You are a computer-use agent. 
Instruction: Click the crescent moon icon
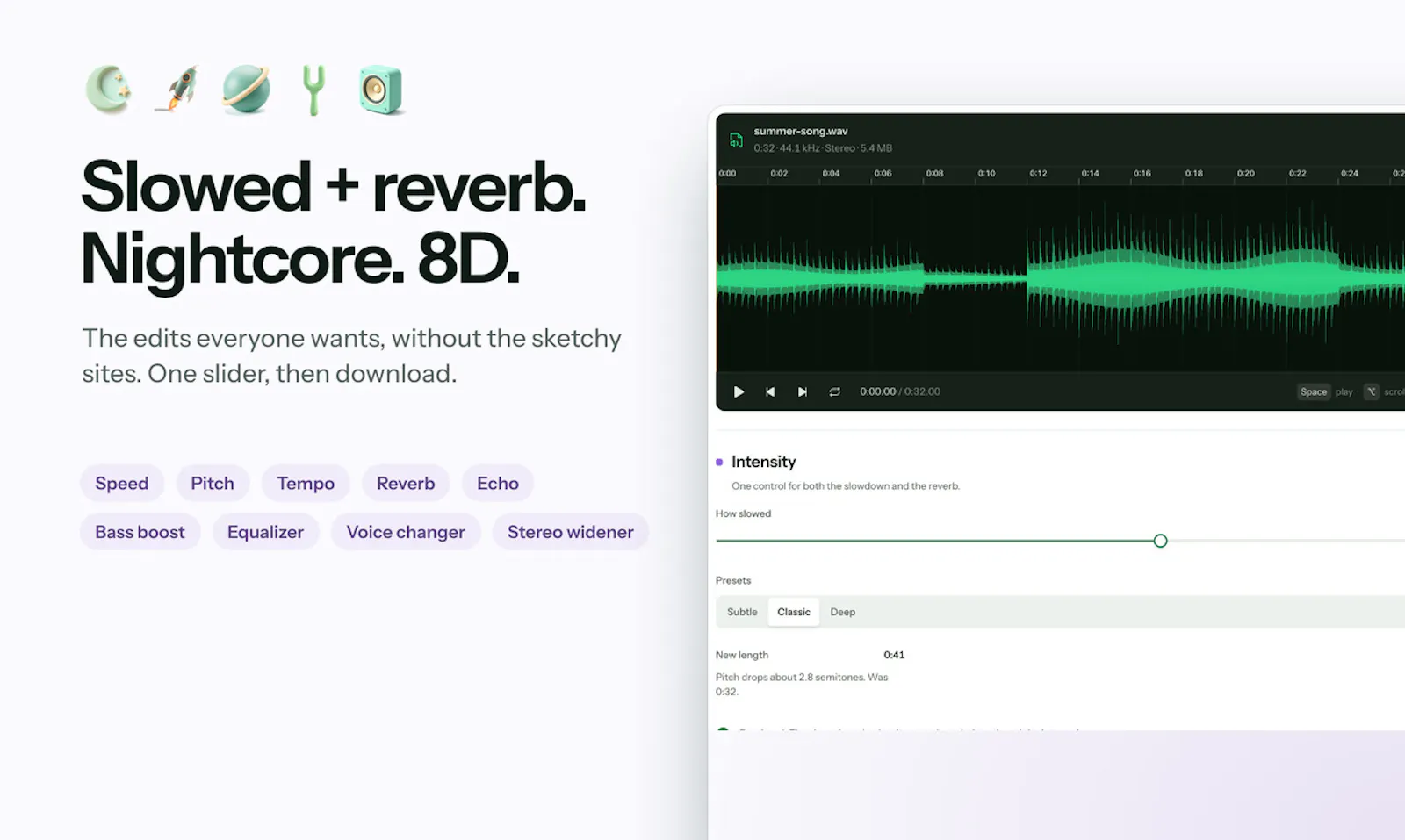[109, 90]
